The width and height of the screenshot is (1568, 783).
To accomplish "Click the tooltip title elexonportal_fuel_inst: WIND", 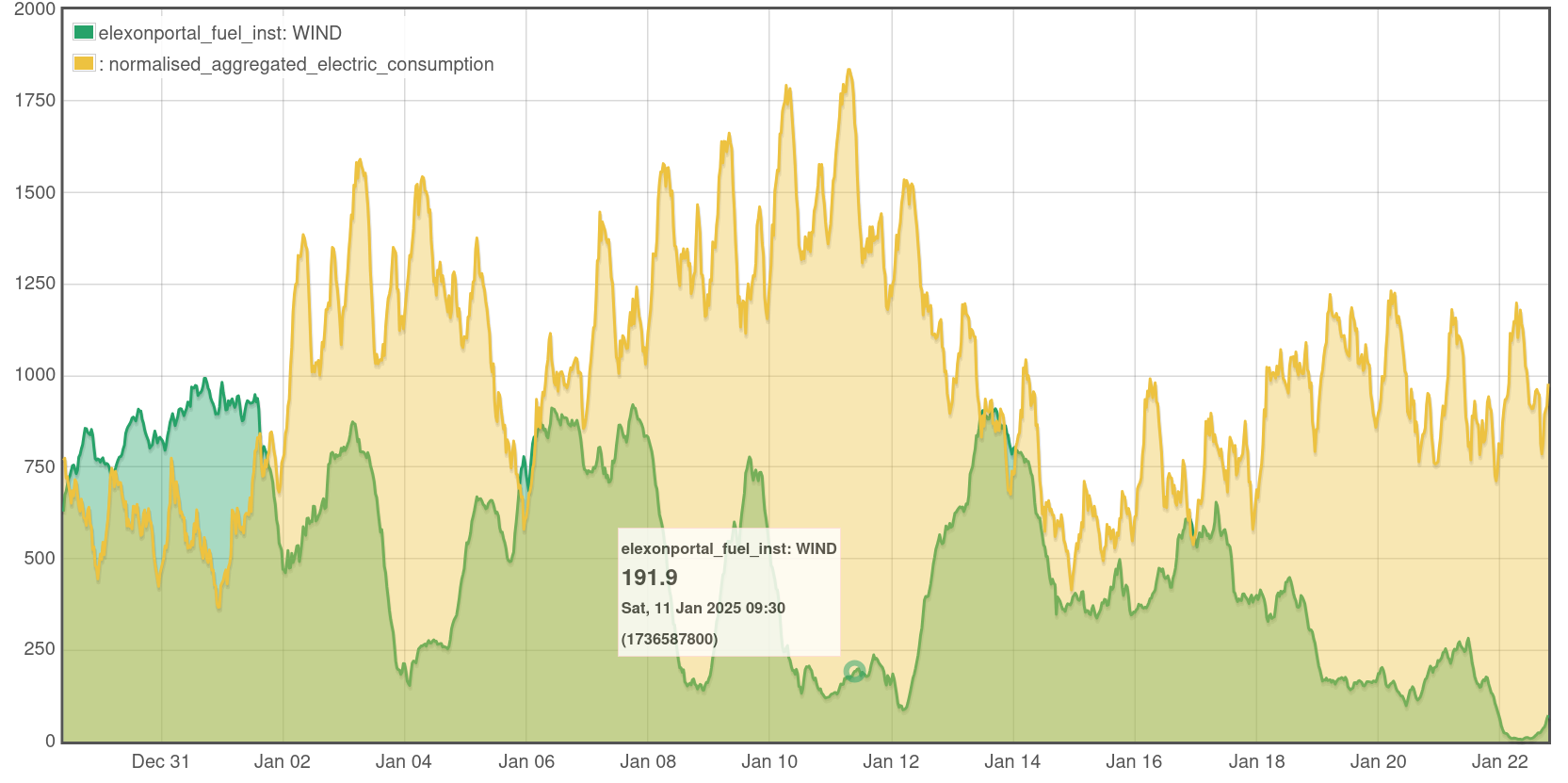I will point(728,548).
